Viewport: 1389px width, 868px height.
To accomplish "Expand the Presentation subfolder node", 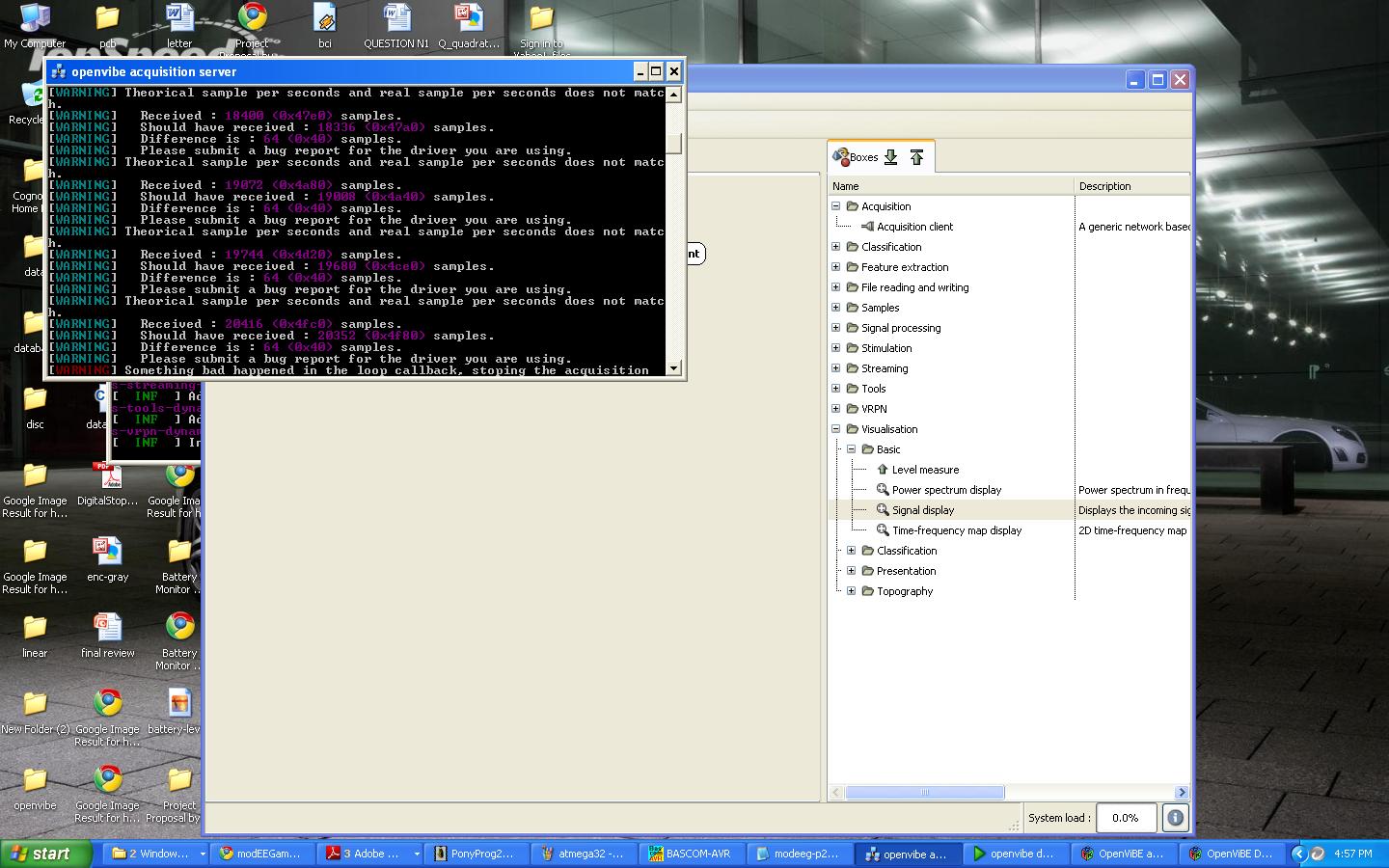I will pyautogui.click(x=852, y=571).
